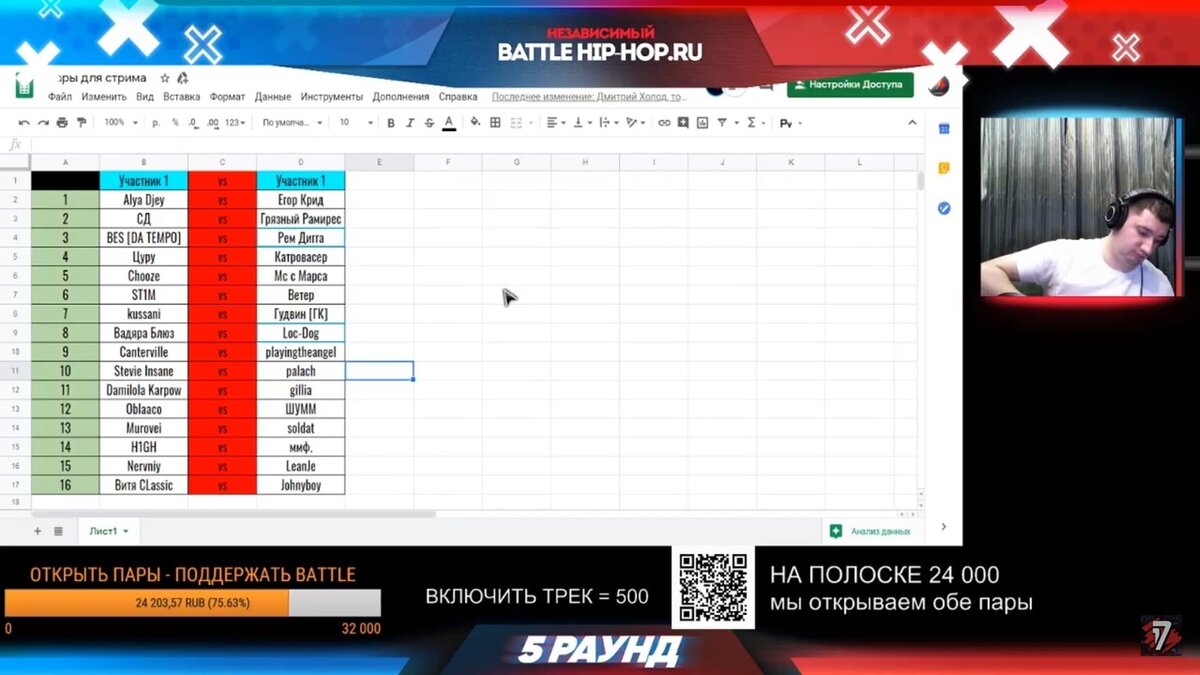Open the Файл menu

59,97
